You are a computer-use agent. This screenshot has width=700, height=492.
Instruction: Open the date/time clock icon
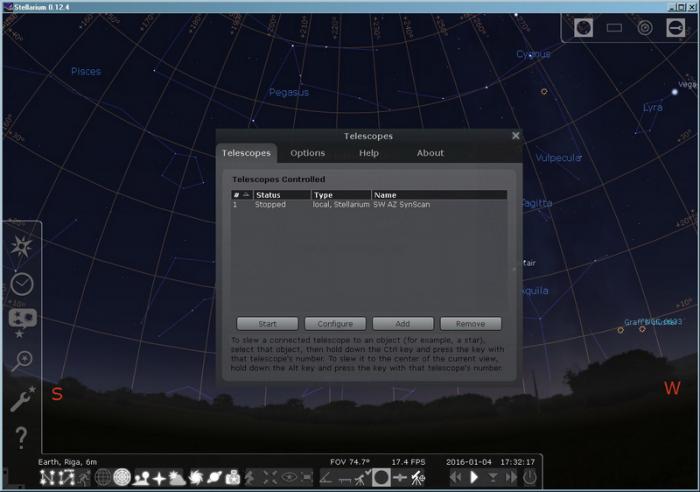21,284
